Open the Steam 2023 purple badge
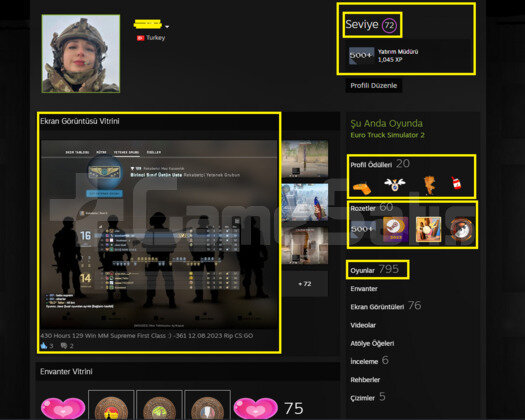 395,229
